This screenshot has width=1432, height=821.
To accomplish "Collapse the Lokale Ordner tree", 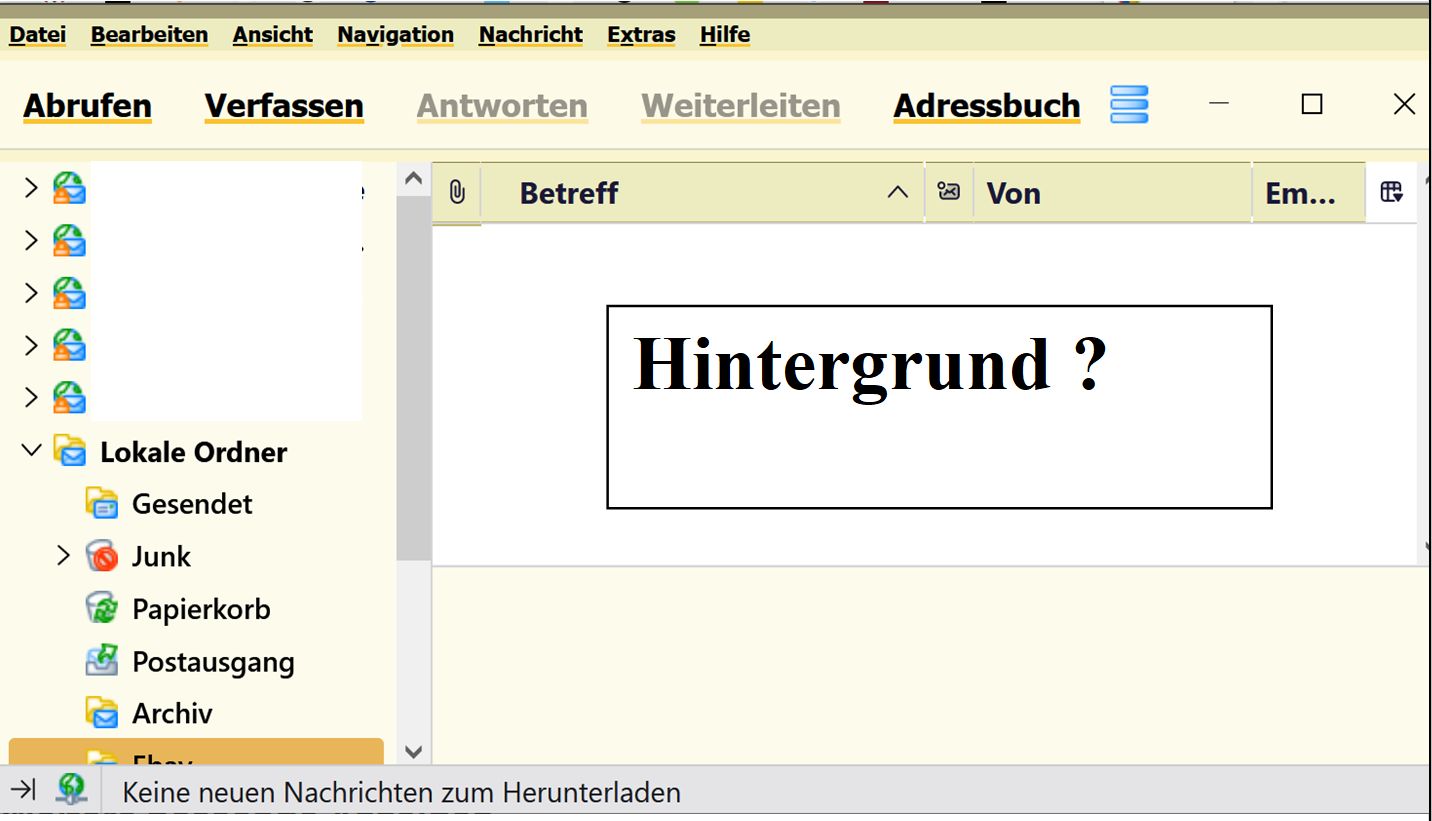I will 32,451.
